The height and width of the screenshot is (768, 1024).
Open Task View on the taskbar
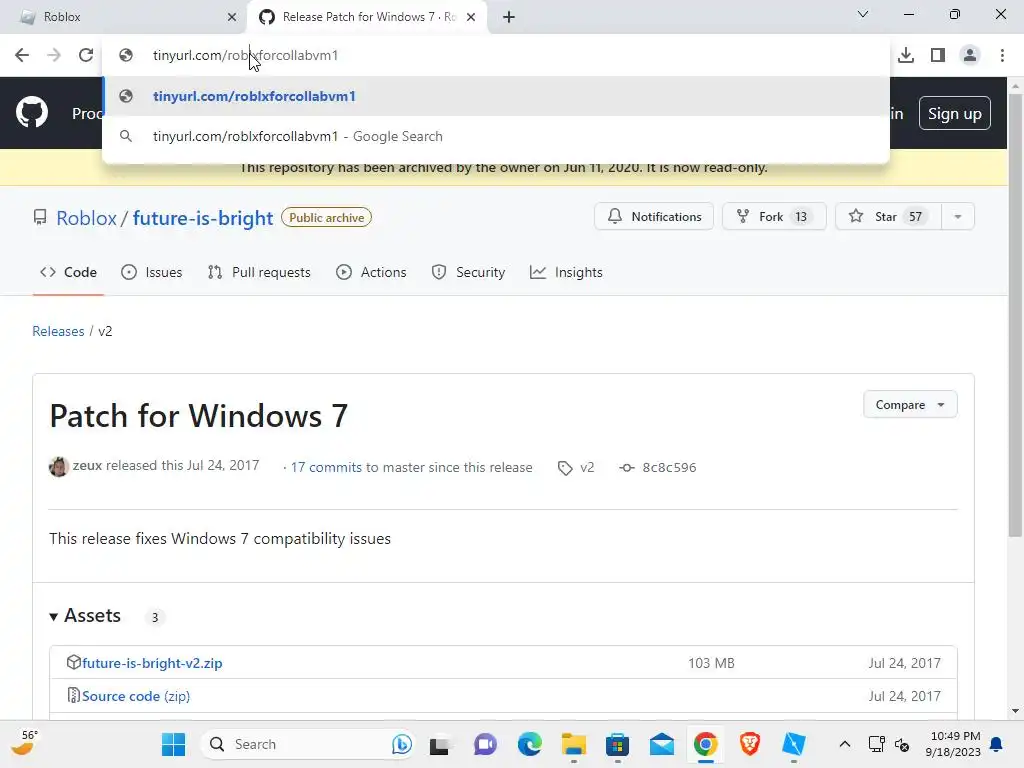[x=440, y=744]
